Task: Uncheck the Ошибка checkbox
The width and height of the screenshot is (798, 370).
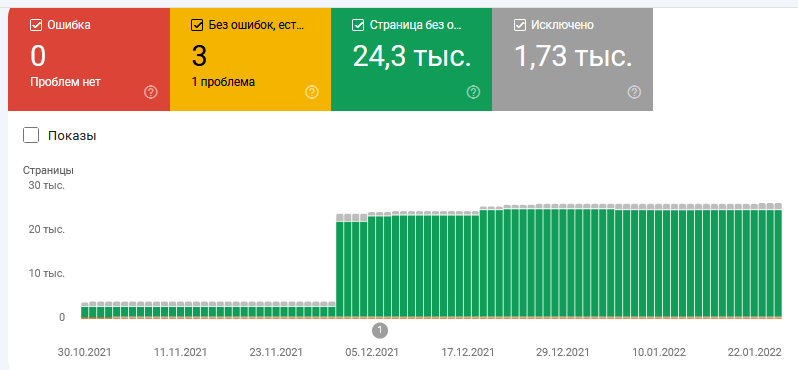Action: pyautogui.click(x=36, y=25)
